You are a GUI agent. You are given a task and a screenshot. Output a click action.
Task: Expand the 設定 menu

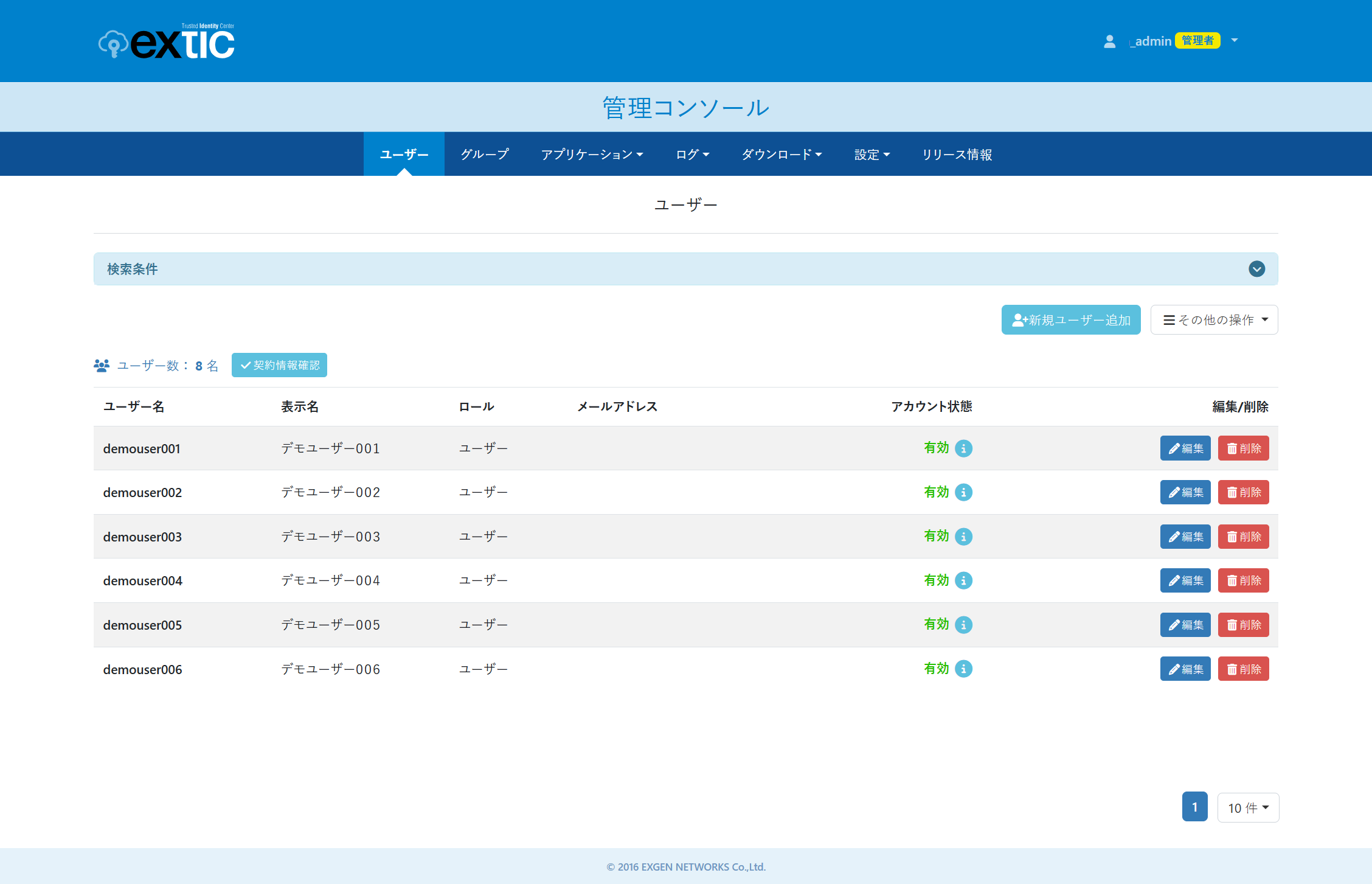[871, 155]
